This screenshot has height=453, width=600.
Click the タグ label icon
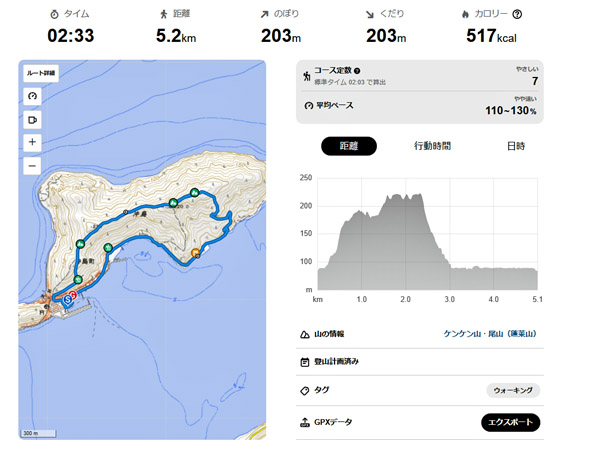pos(304,391)
